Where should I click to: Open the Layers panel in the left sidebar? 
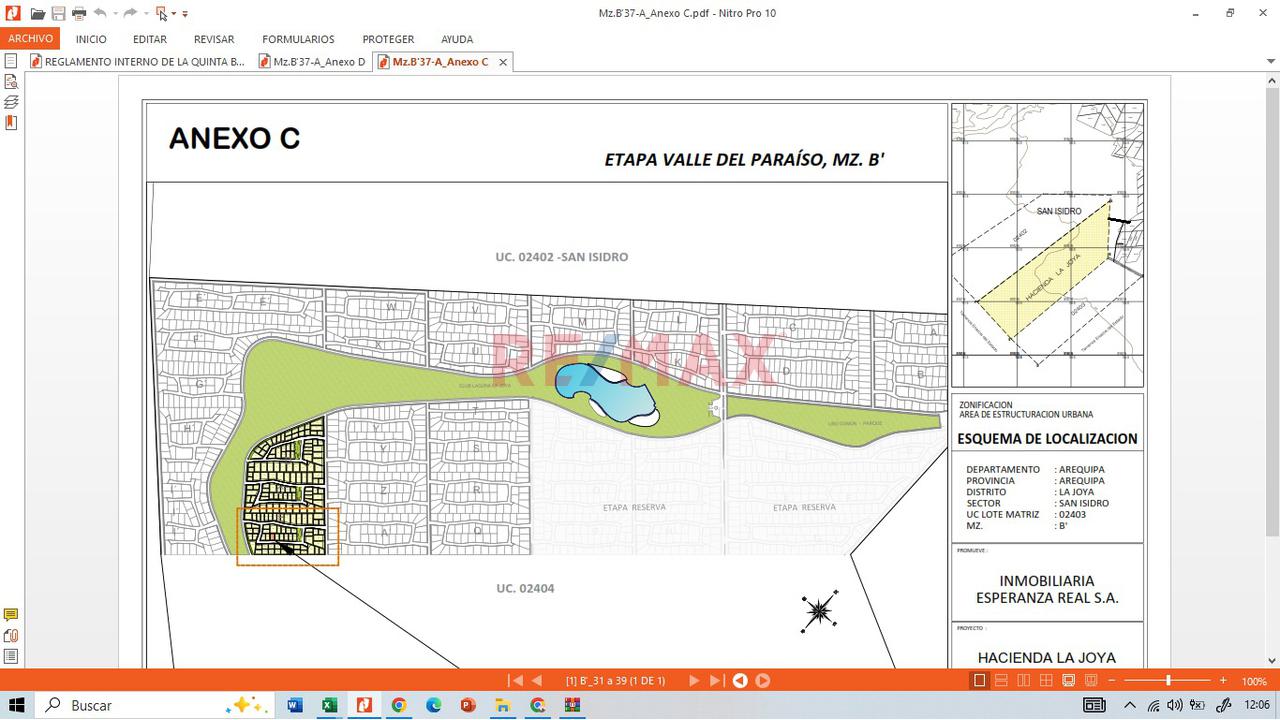pos(11,102)
